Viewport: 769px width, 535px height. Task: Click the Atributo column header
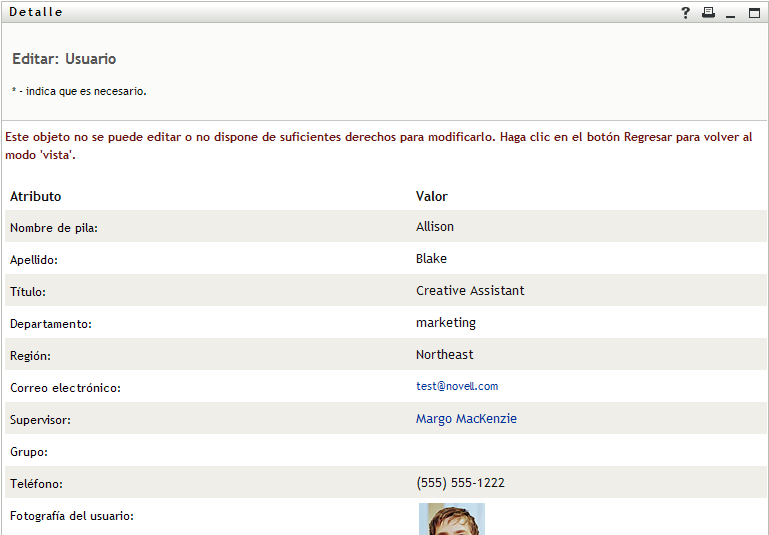click(x=35, y=196)
